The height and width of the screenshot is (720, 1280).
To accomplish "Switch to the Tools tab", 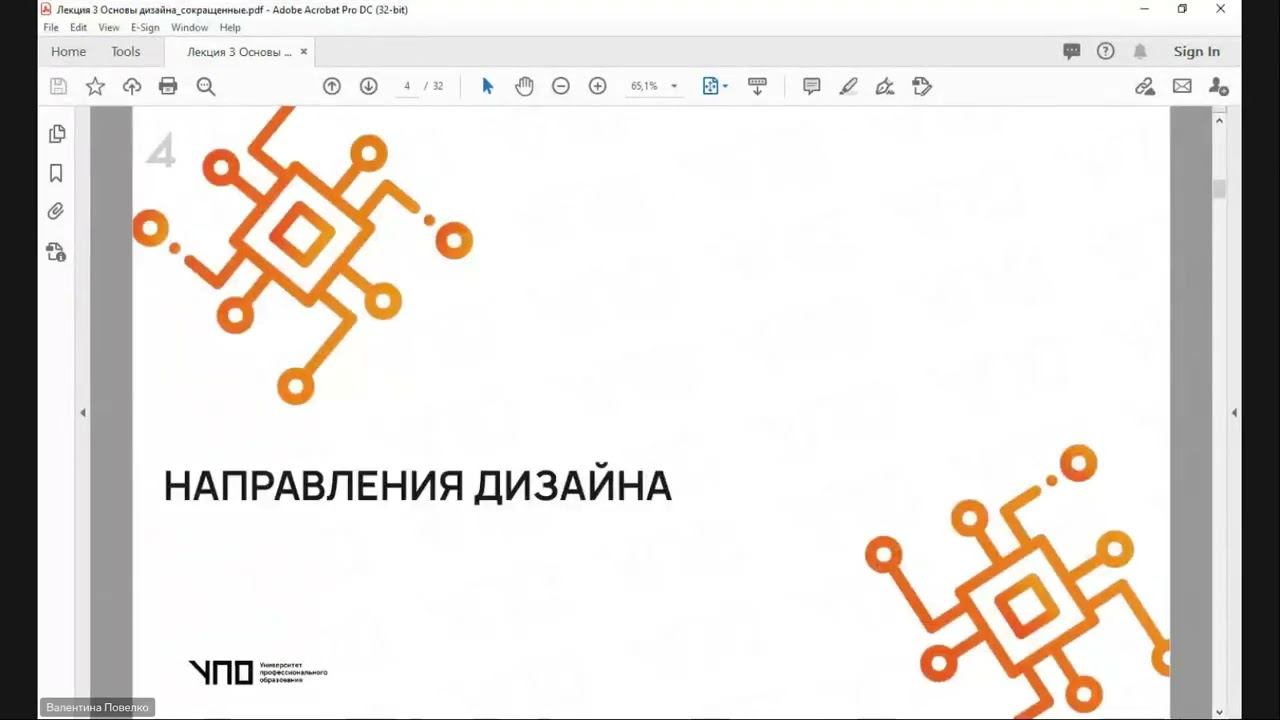I will coord(126,52).
